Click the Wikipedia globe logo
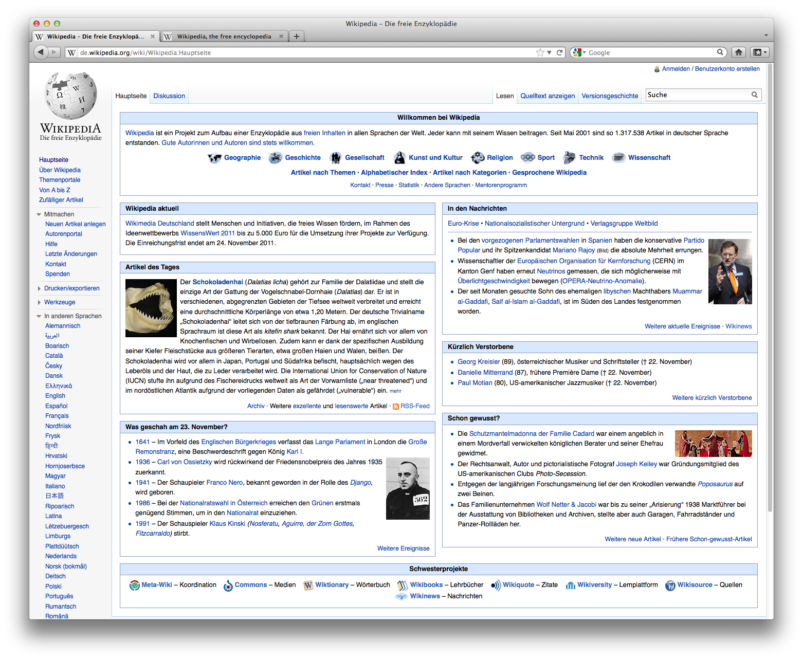Screen dimensions: 803x660 [x=71, y=95]
